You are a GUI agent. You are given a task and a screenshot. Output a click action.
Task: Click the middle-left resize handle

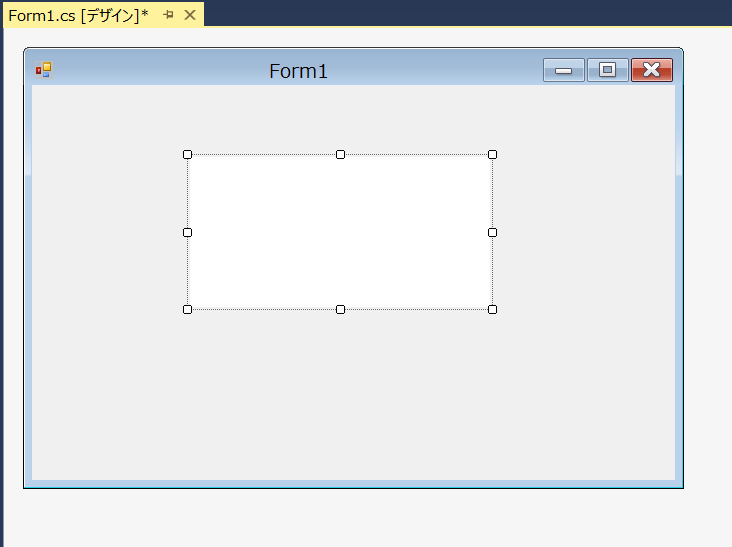(x=187, y=232)
